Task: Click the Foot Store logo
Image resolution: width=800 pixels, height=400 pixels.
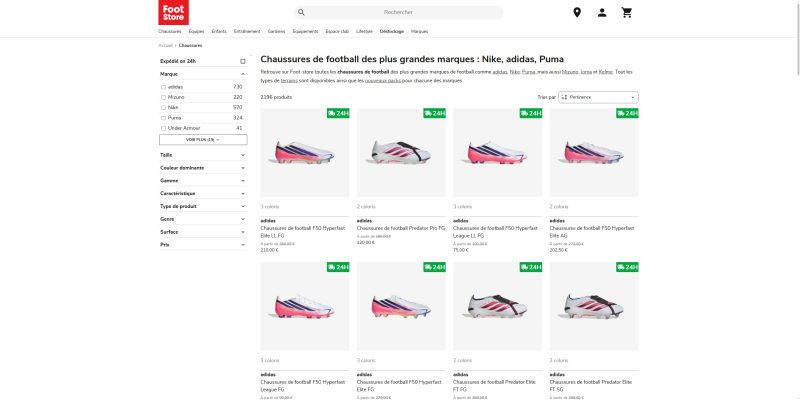Action: 173,12
